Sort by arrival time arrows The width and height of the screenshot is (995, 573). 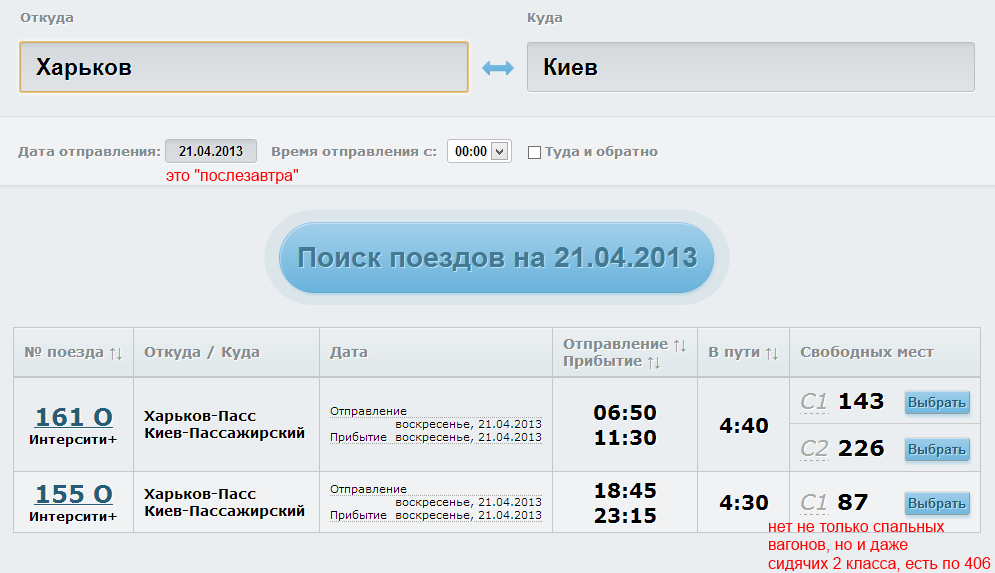[654, 361]
